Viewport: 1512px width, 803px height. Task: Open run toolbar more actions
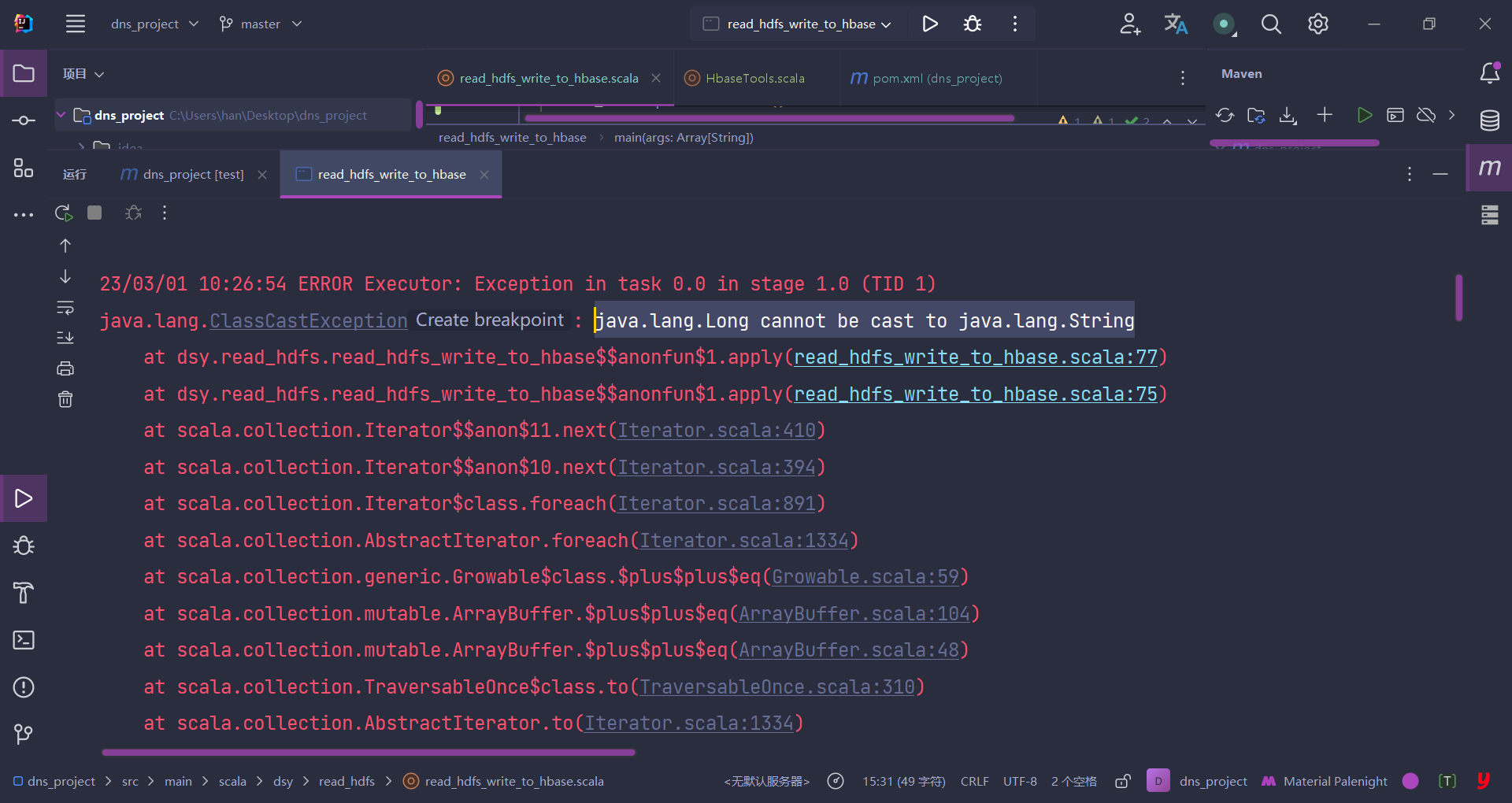[x=165, y=213]
